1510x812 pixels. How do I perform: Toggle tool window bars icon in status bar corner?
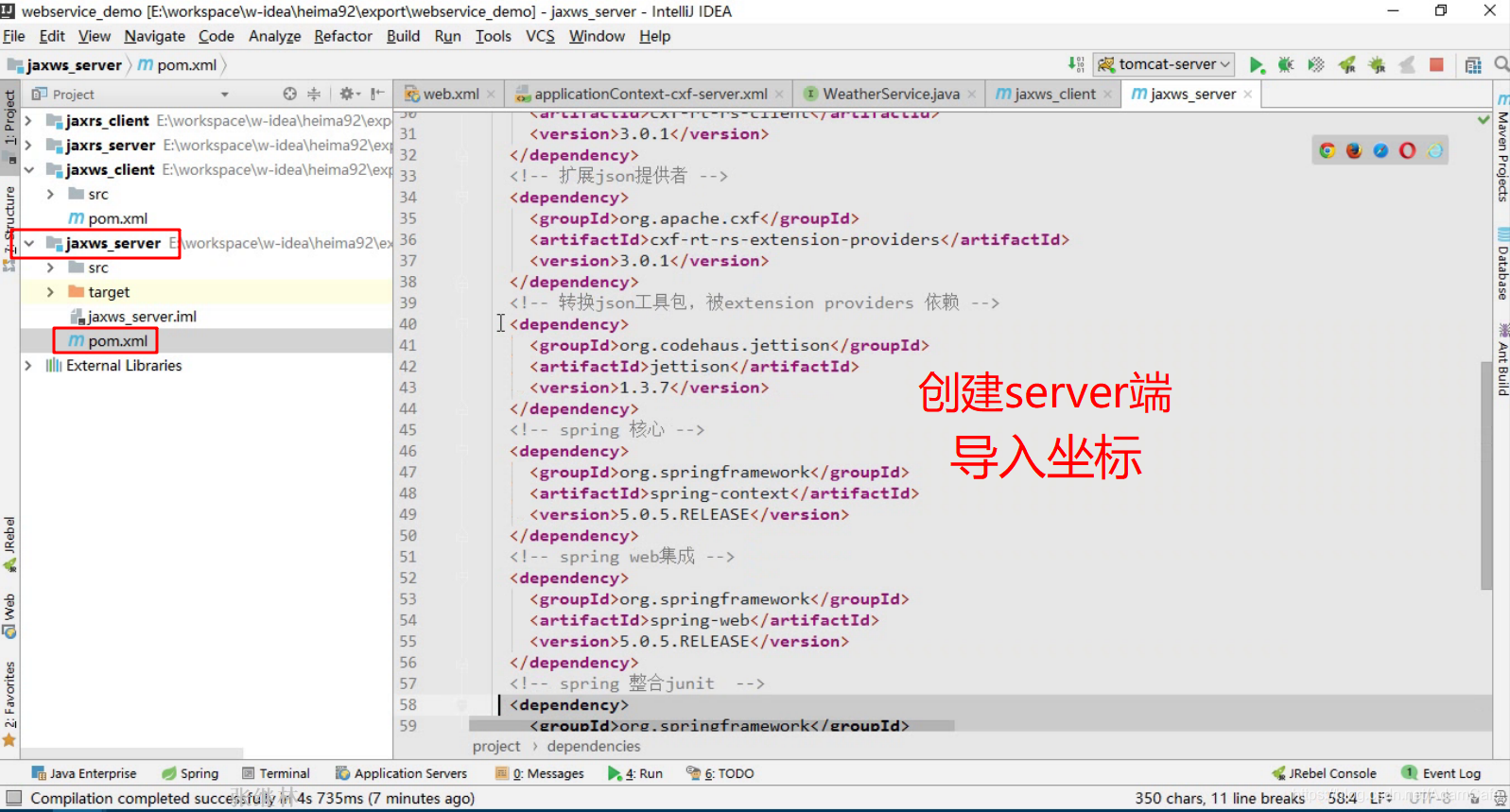coord(13,798)
